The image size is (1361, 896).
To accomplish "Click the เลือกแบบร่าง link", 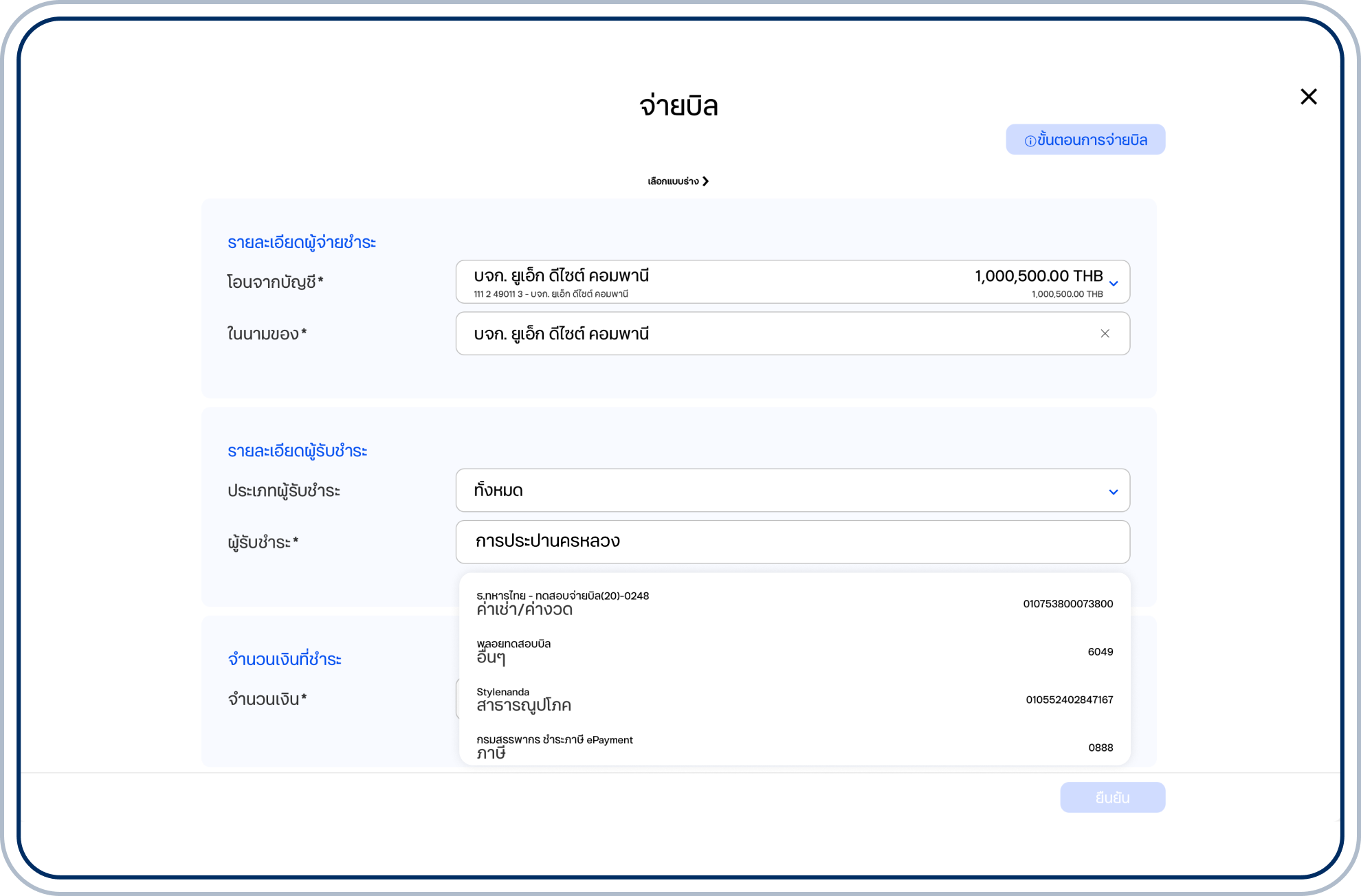I will 672,181.
